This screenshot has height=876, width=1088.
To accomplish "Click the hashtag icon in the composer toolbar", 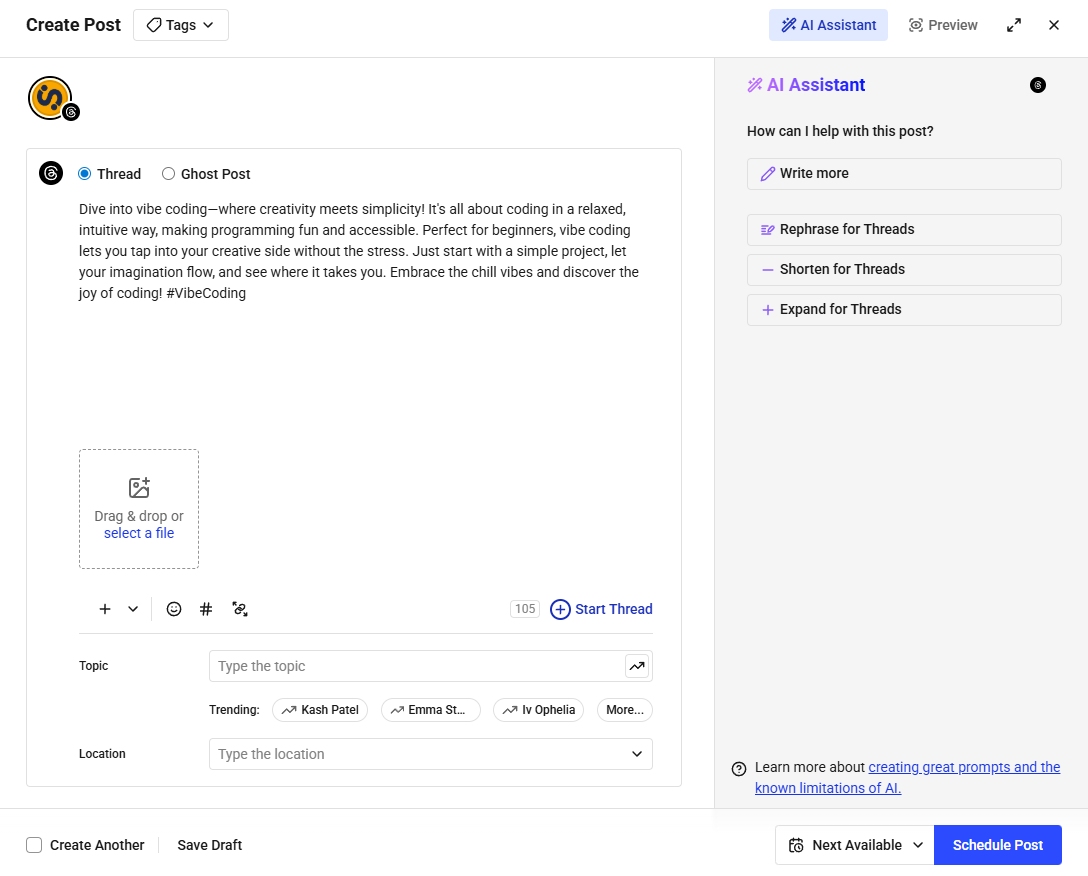I will [x=206, y=609].
